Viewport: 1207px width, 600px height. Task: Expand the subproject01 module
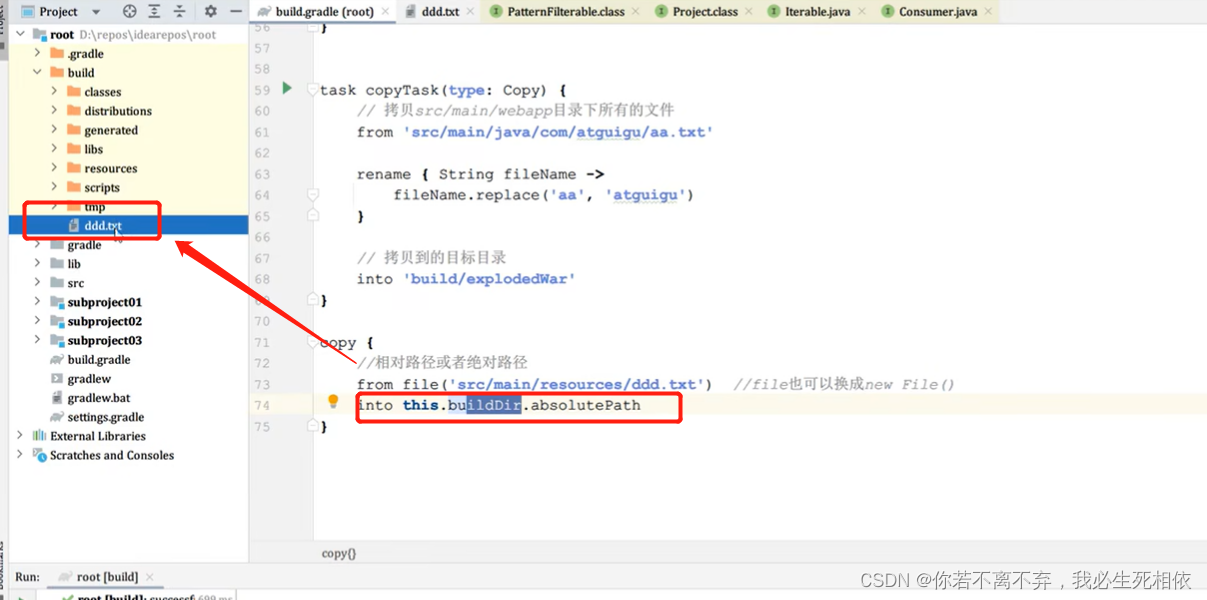[38, 302]
